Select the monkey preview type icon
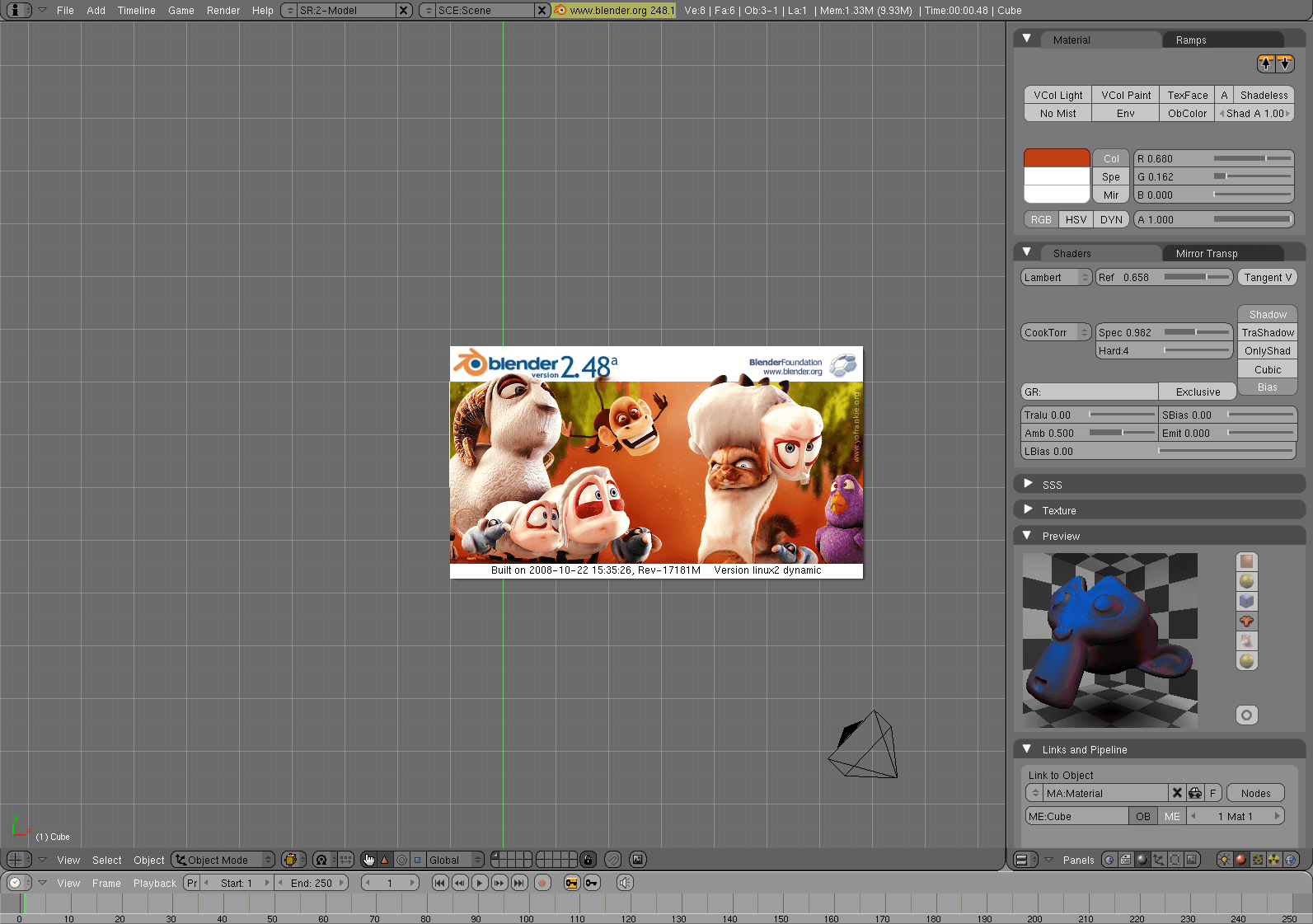This screenshot has height=924, width=1313. (x=1246, y=621)
